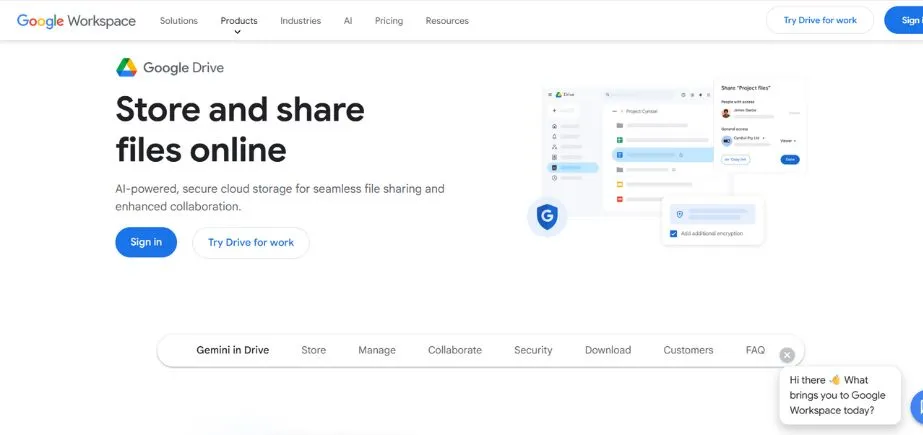Image resolution: width=923 pixels, height=435 pixels.
Task: Open the Solutions menu
Action: coord(179,21)
